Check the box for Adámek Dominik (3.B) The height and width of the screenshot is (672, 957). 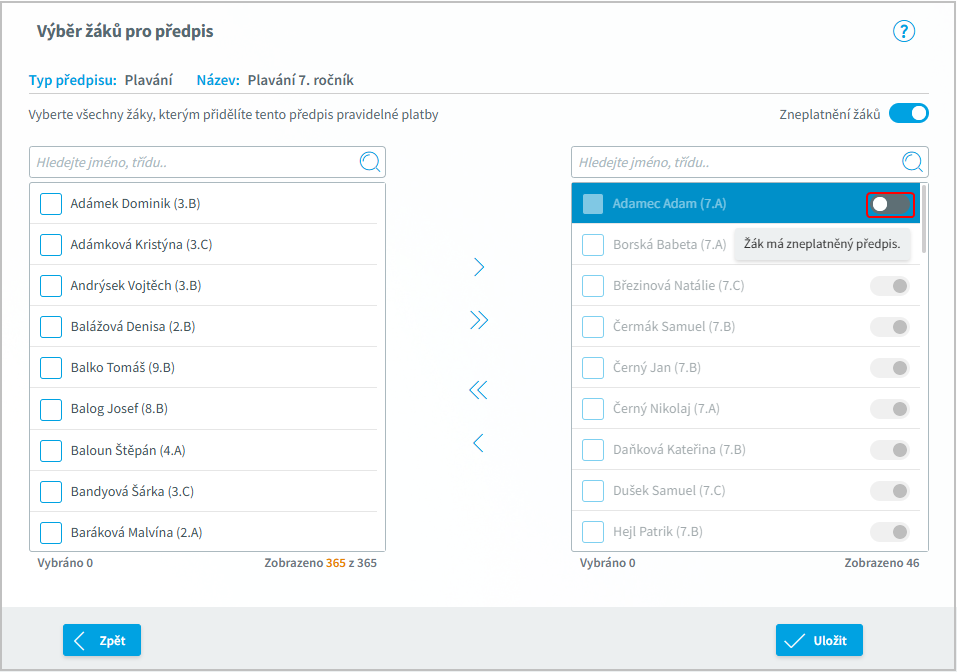click(51, 204)
